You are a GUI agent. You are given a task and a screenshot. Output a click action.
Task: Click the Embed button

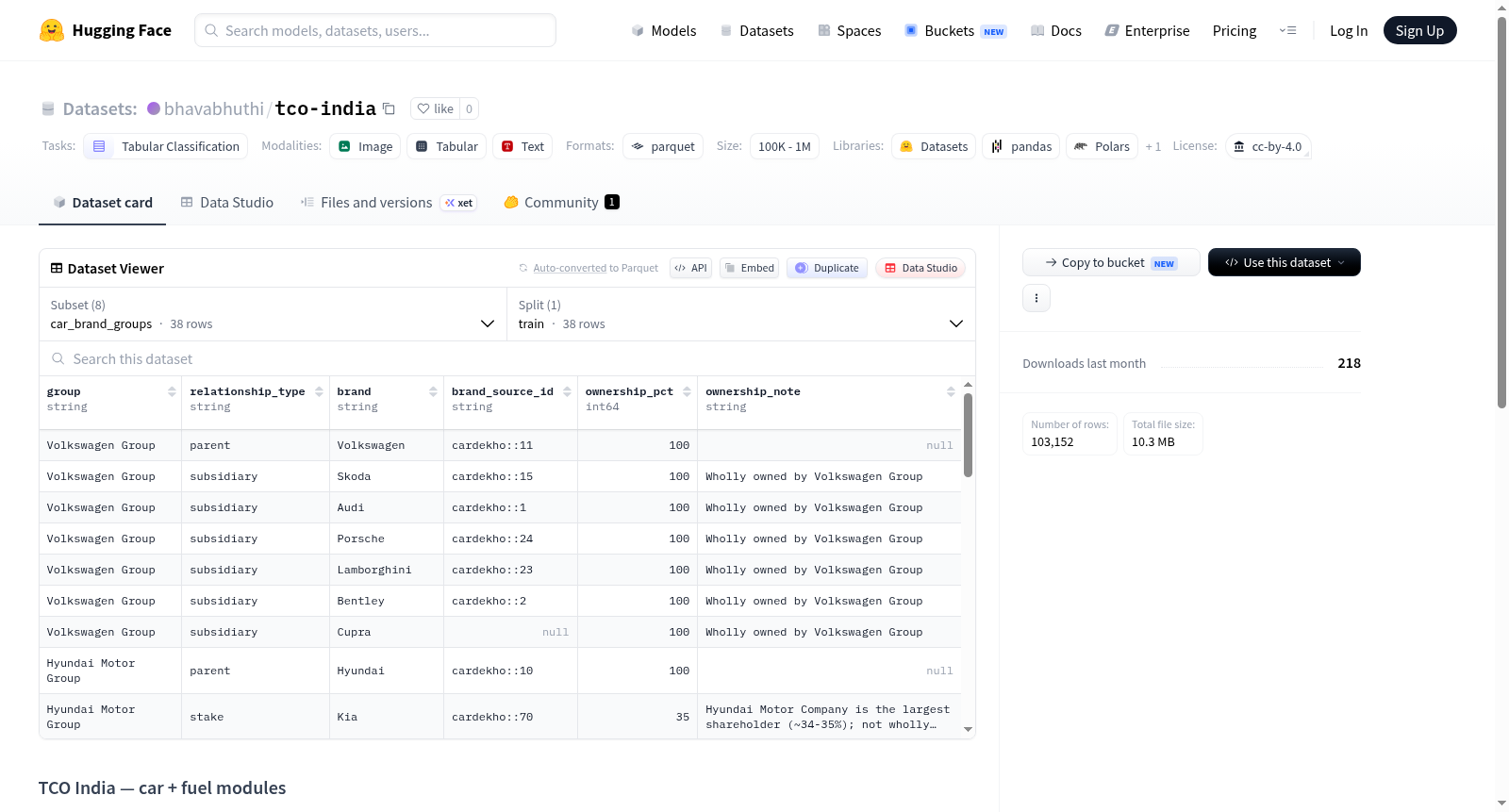[x=750, y=268]
